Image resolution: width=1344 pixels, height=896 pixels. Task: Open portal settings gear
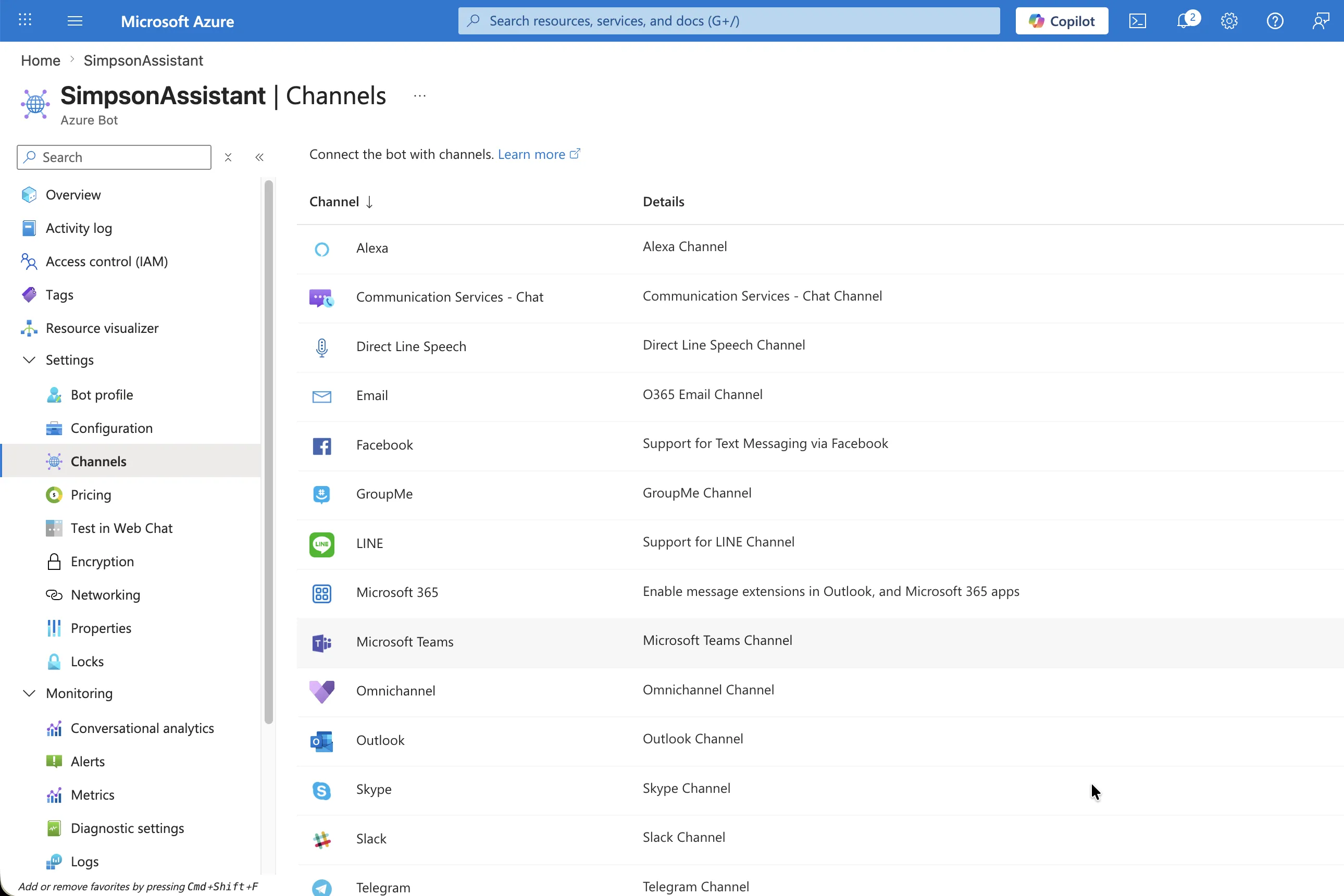click(1229, 21)
